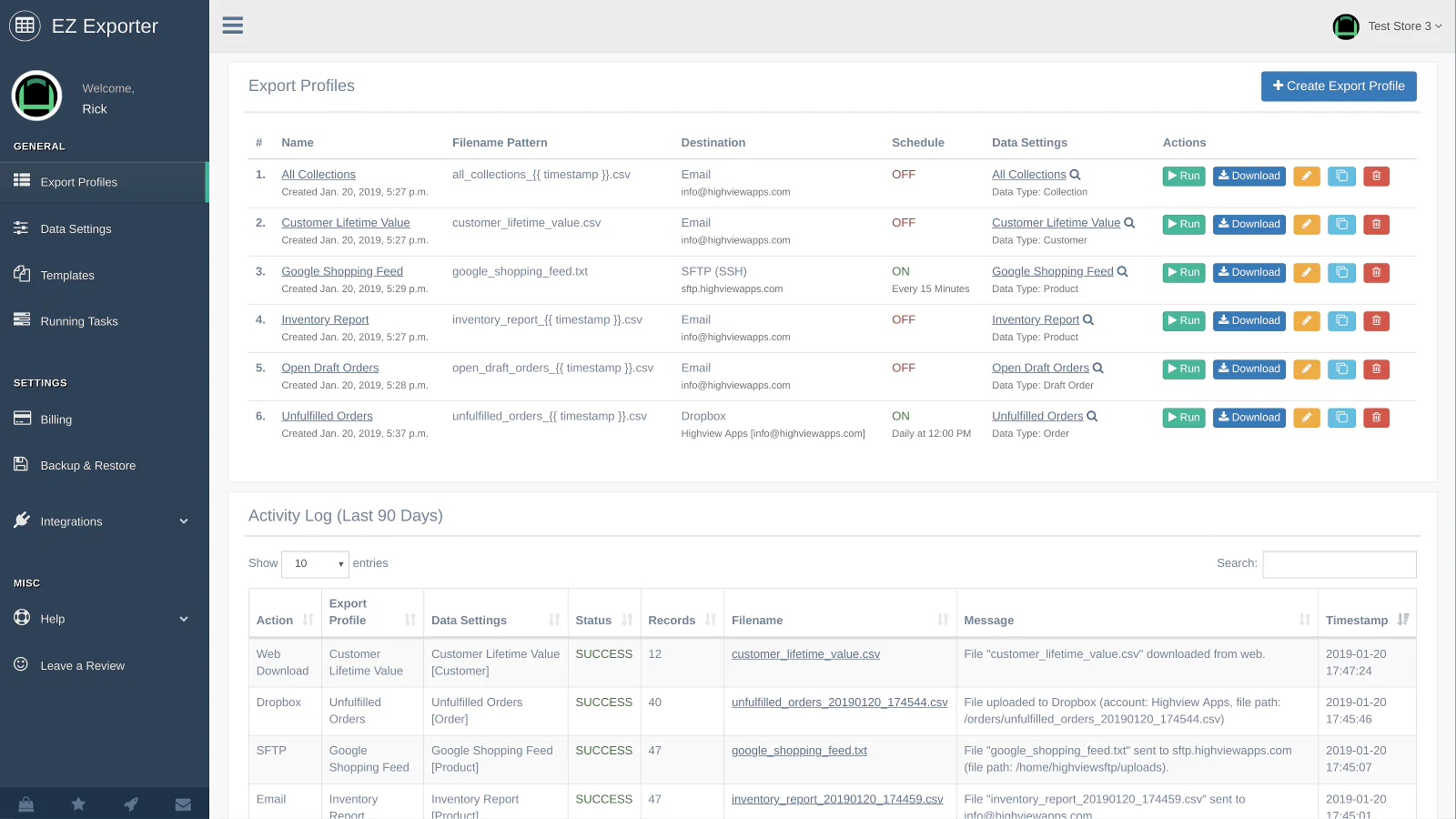The height and width of the screenshot is (819, 1456).
Task: Toggle sort order on Timestamp column
Action: click(1367, 621)
